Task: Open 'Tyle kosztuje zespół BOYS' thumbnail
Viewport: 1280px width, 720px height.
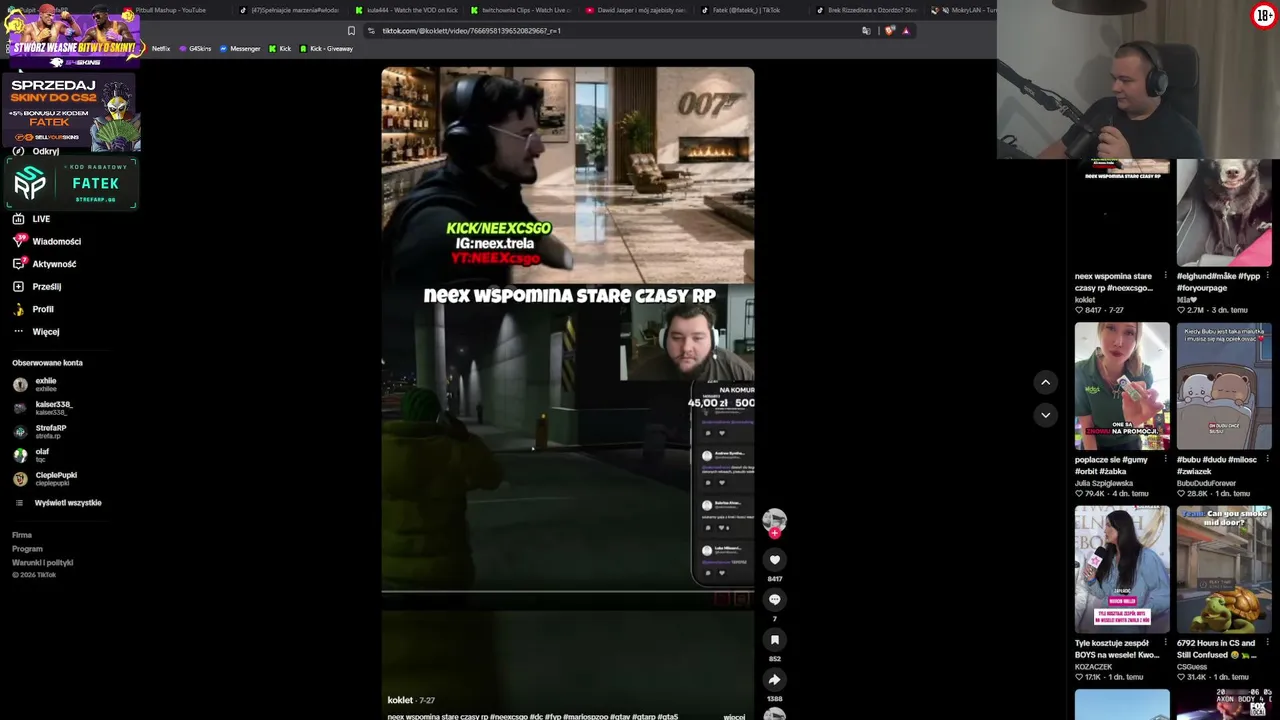Action: pos(1122,569)
